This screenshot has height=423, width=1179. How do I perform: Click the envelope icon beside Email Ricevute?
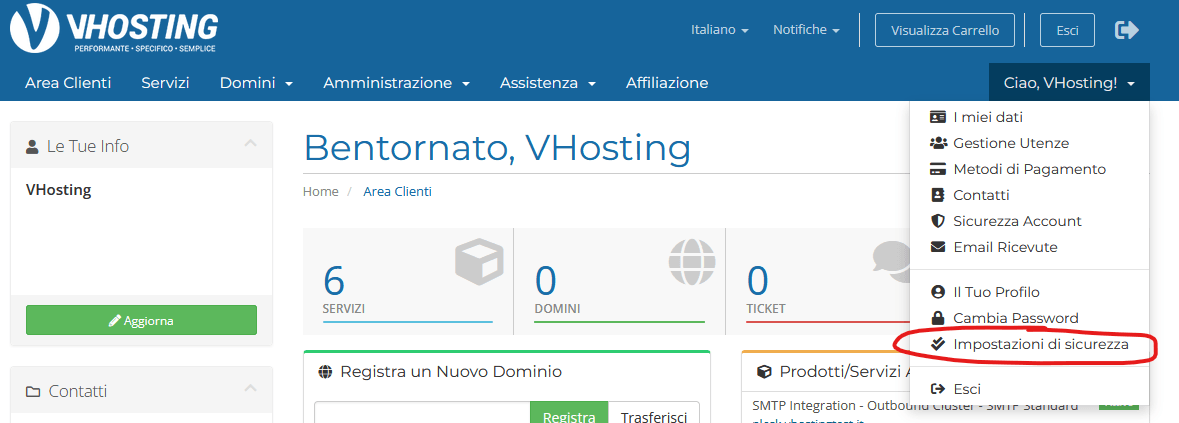click(x=937, y=246)
